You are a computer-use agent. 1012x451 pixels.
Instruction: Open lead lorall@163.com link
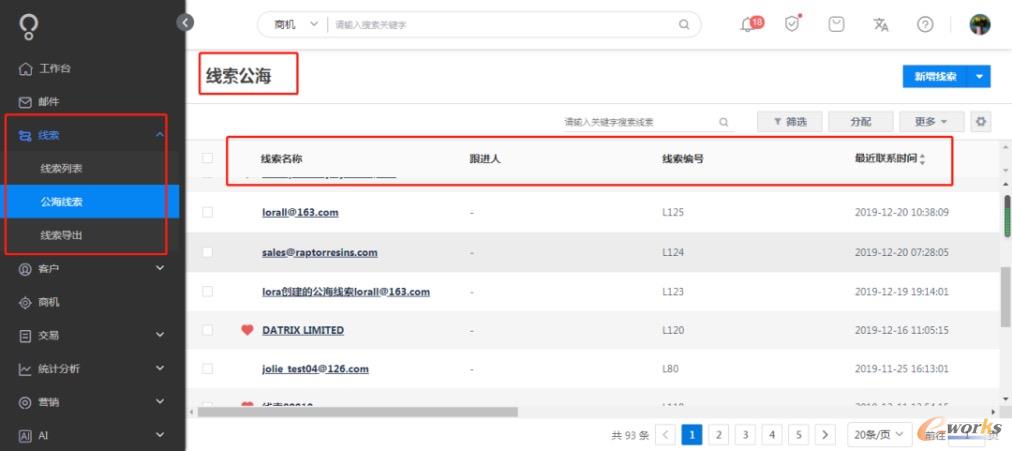(x=300, y=212)
